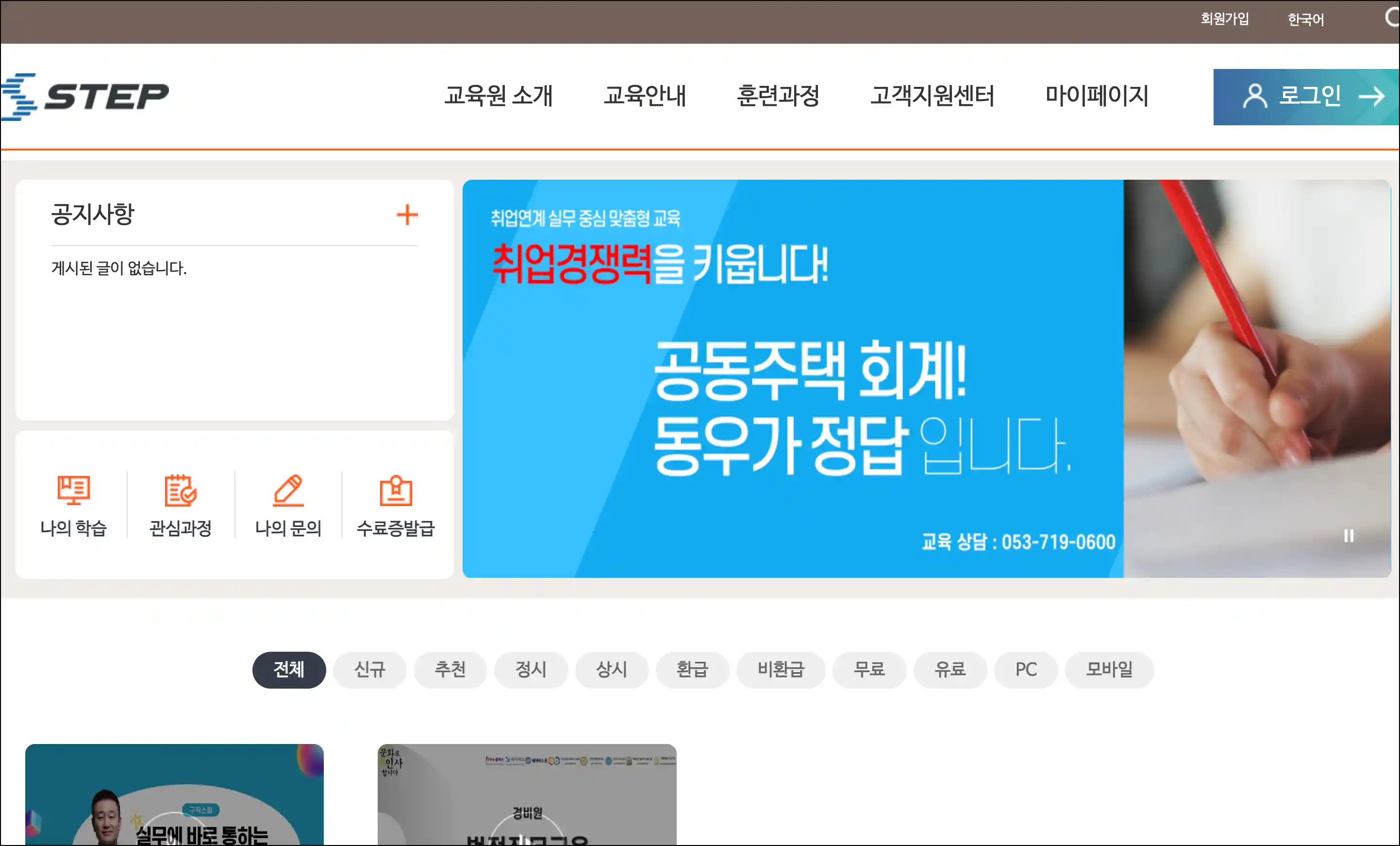The image size is (1400, 846).
Task: Click the 나의 문의 label
Action: coord(288,528)
